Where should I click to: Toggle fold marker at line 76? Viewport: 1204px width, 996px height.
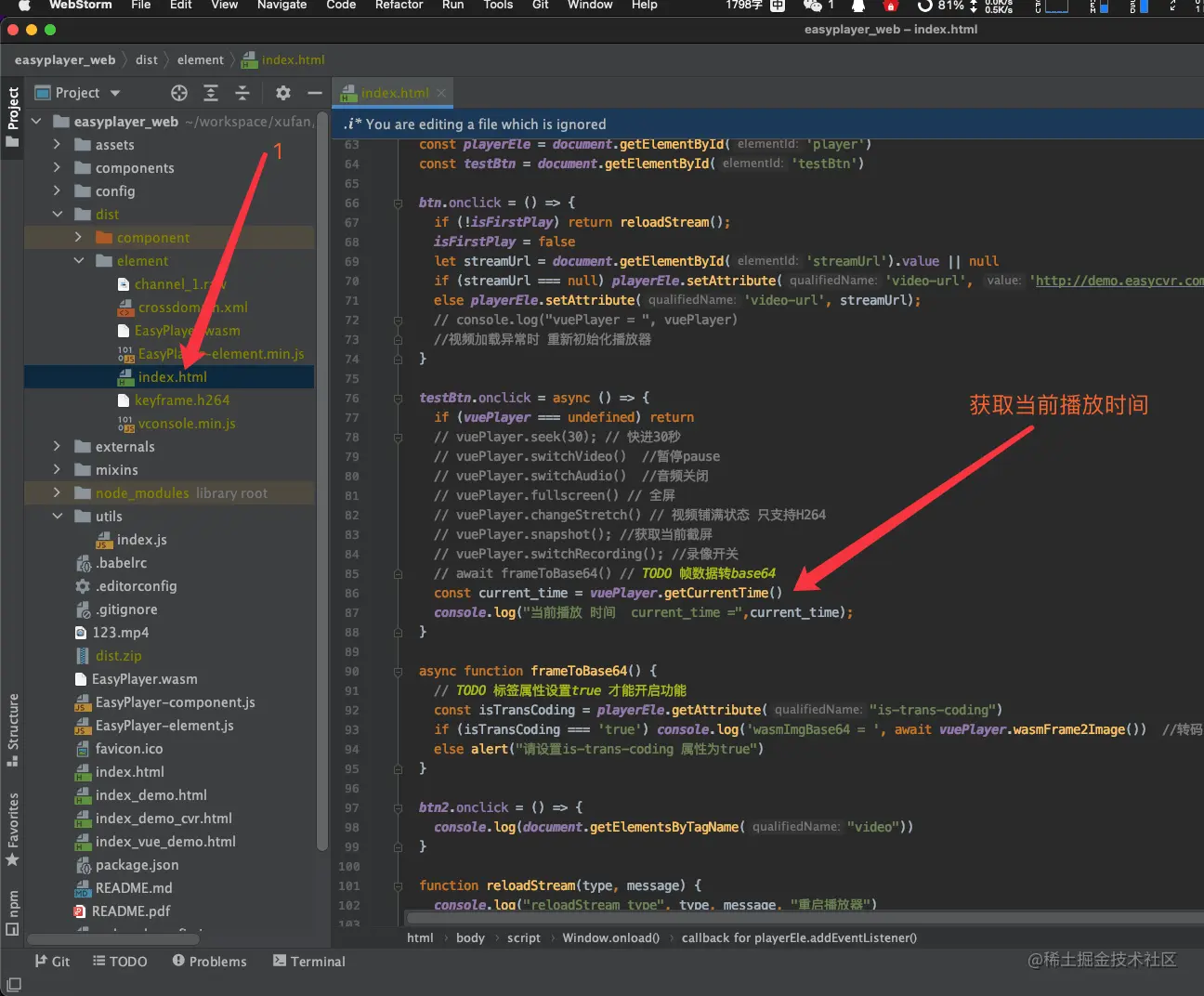click(399, 398)
